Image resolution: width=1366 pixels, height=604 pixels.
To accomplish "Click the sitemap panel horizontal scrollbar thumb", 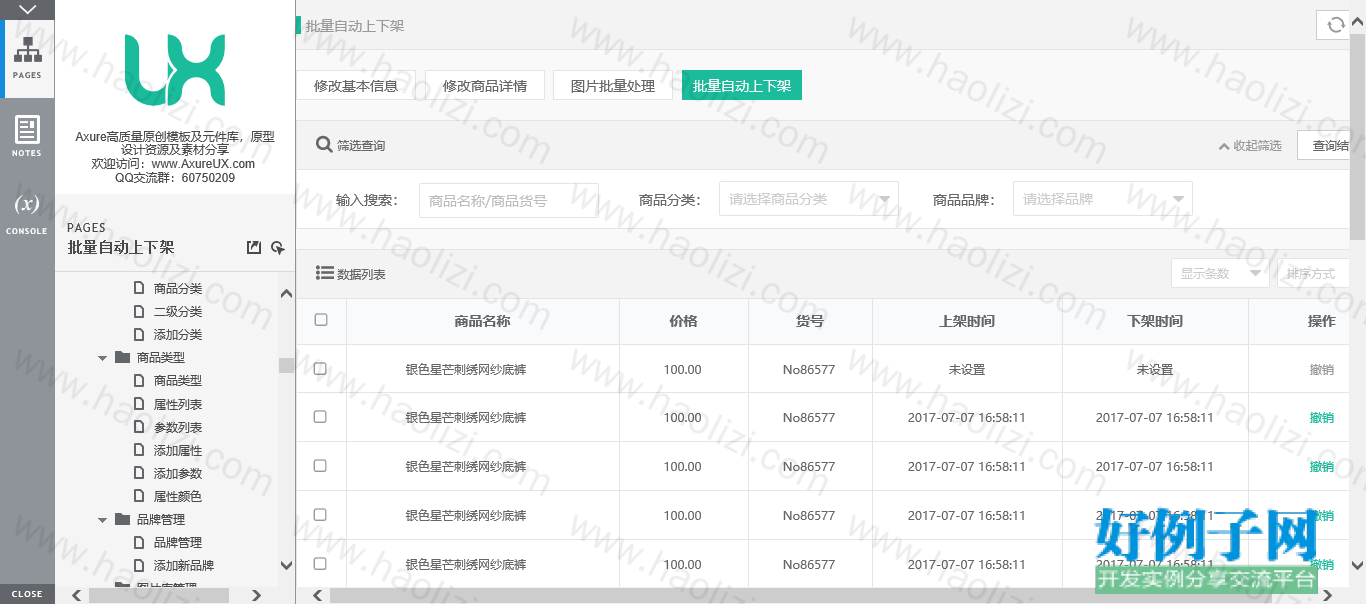I will 159,595.
